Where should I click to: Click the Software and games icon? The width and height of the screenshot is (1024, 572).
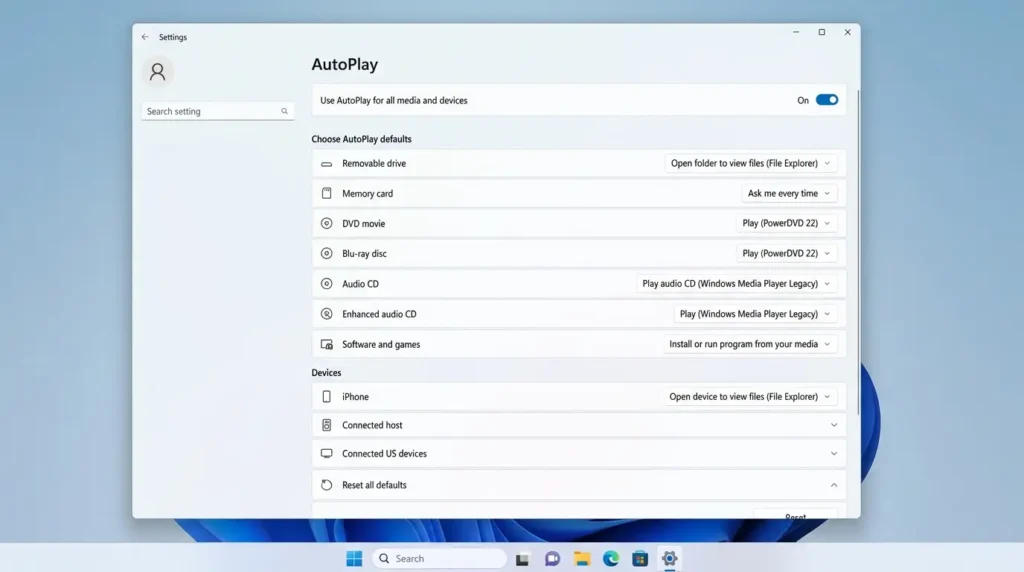point(327,344)
